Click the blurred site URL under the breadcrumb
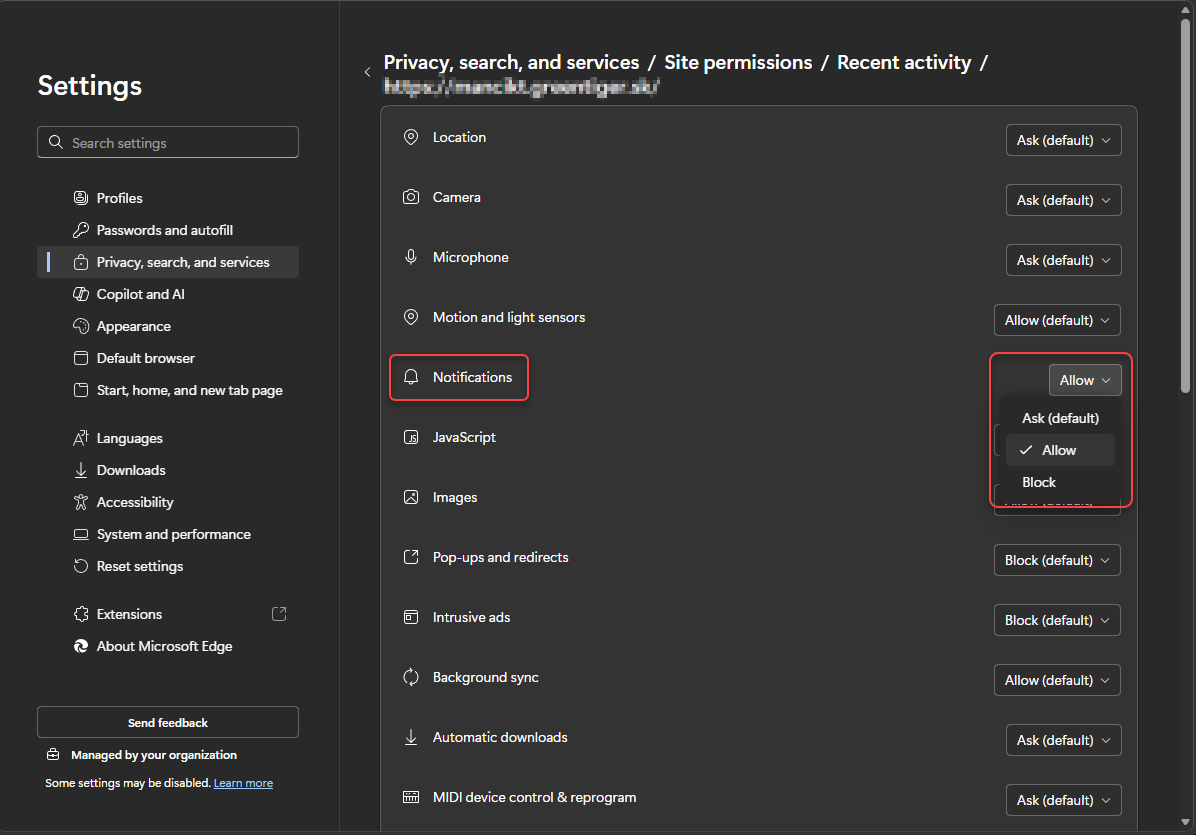 [x=521, y=87]
